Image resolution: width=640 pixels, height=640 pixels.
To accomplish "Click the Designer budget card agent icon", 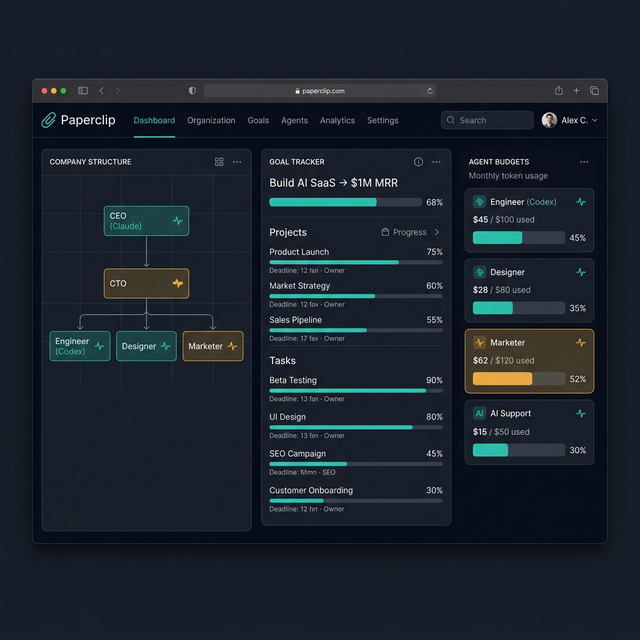I will pyautogui.click(x=480, y=272).
